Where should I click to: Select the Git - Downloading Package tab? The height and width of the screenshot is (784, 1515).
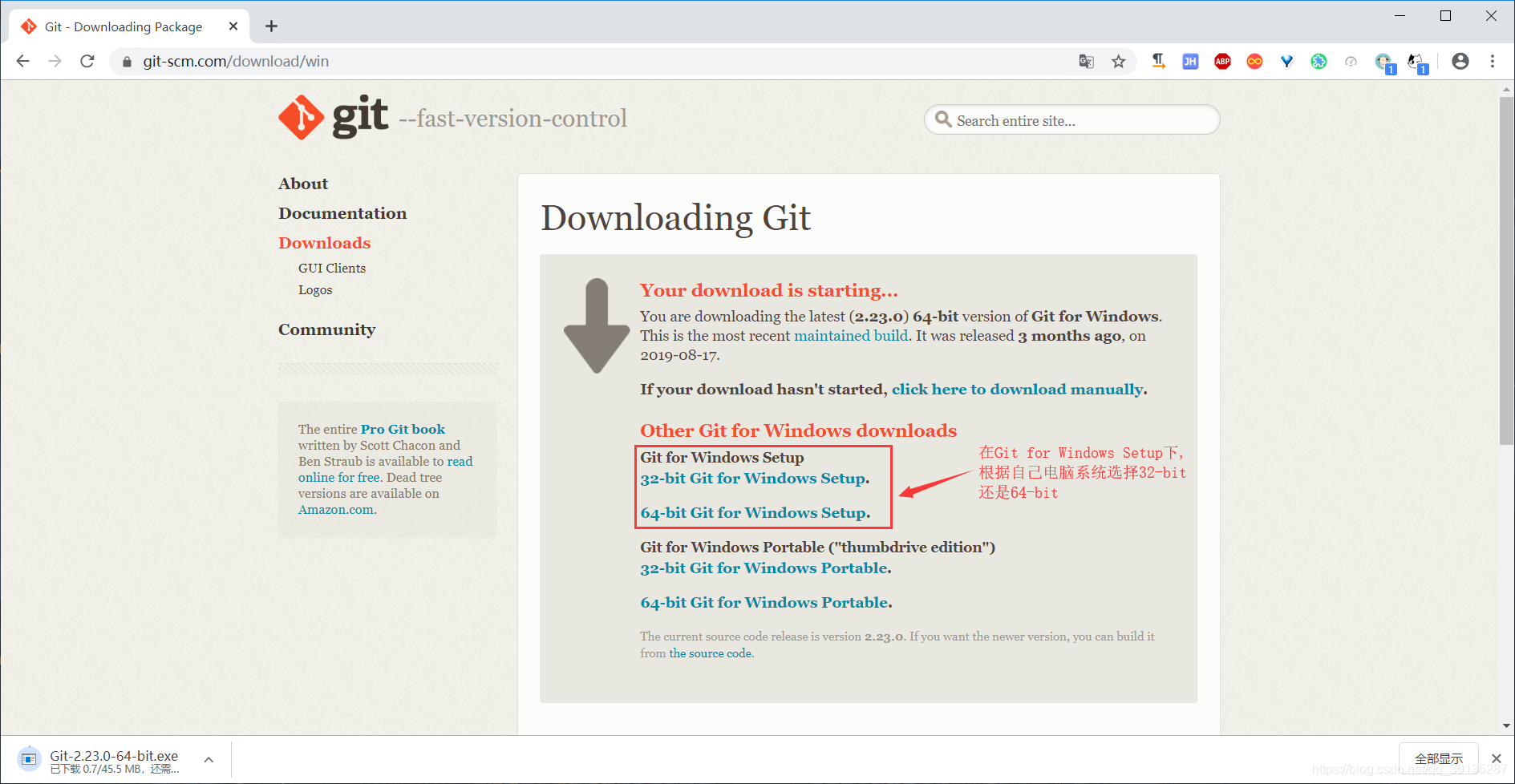pyautogui.click(x=128, y=26)
